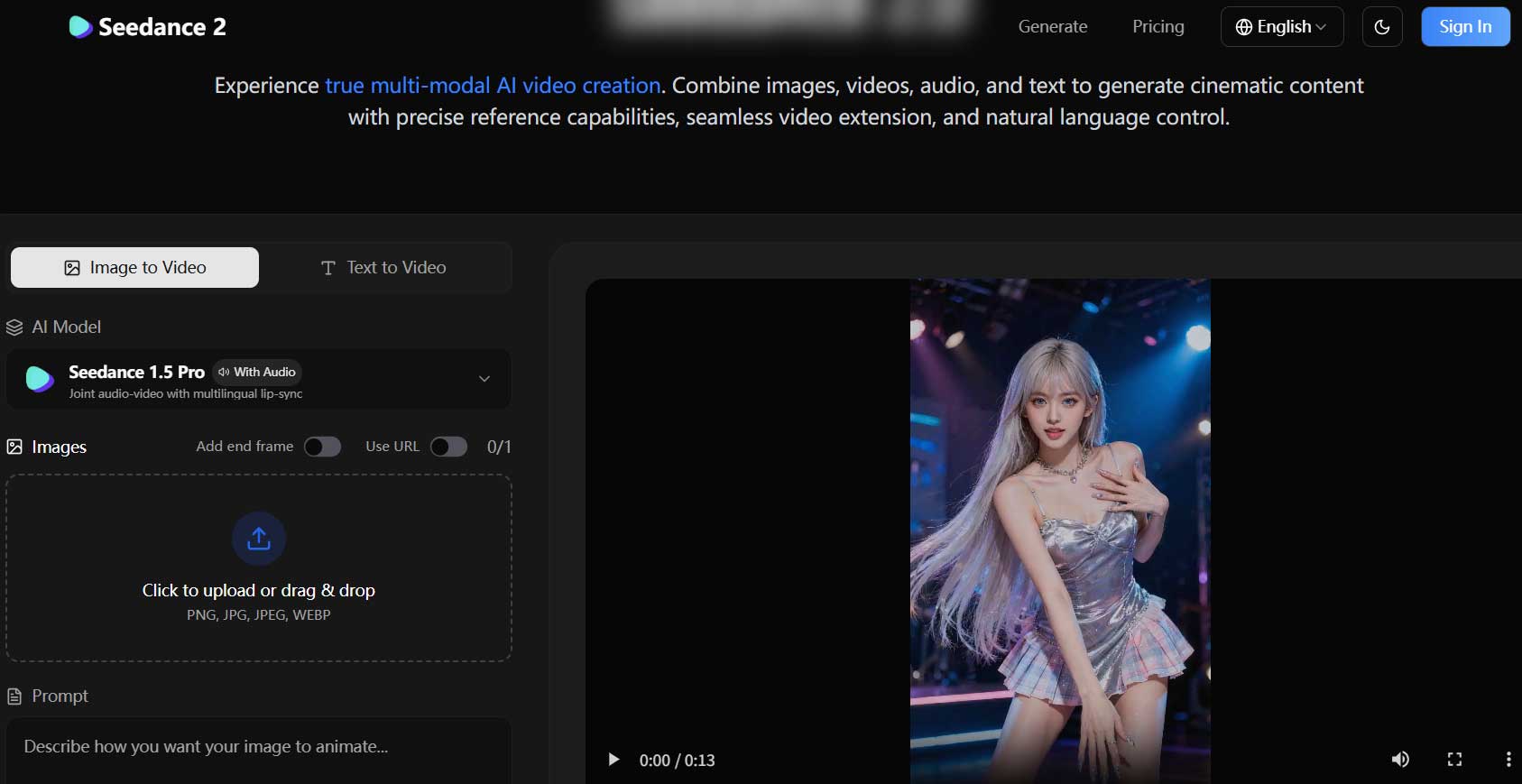Turn on the Use URL toggle
Screen dimensions: 1522x784
(x=448, y=447)
